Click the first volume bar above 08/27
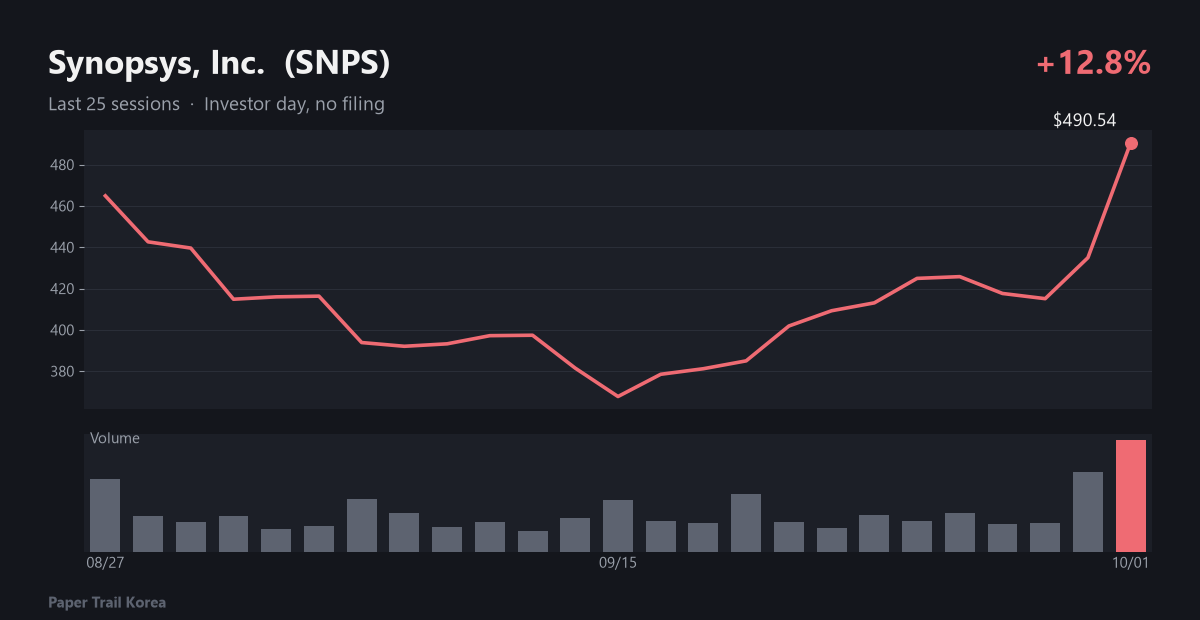 click(105, 515)
